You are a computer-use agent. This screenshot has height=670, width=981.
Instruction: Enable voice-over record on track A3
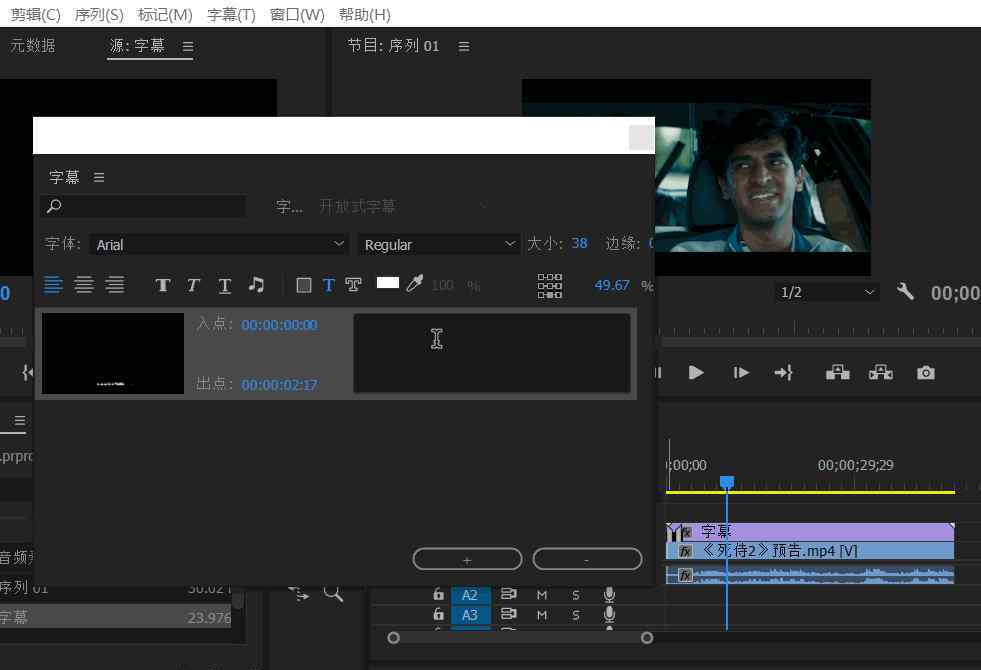coord(609,615)
